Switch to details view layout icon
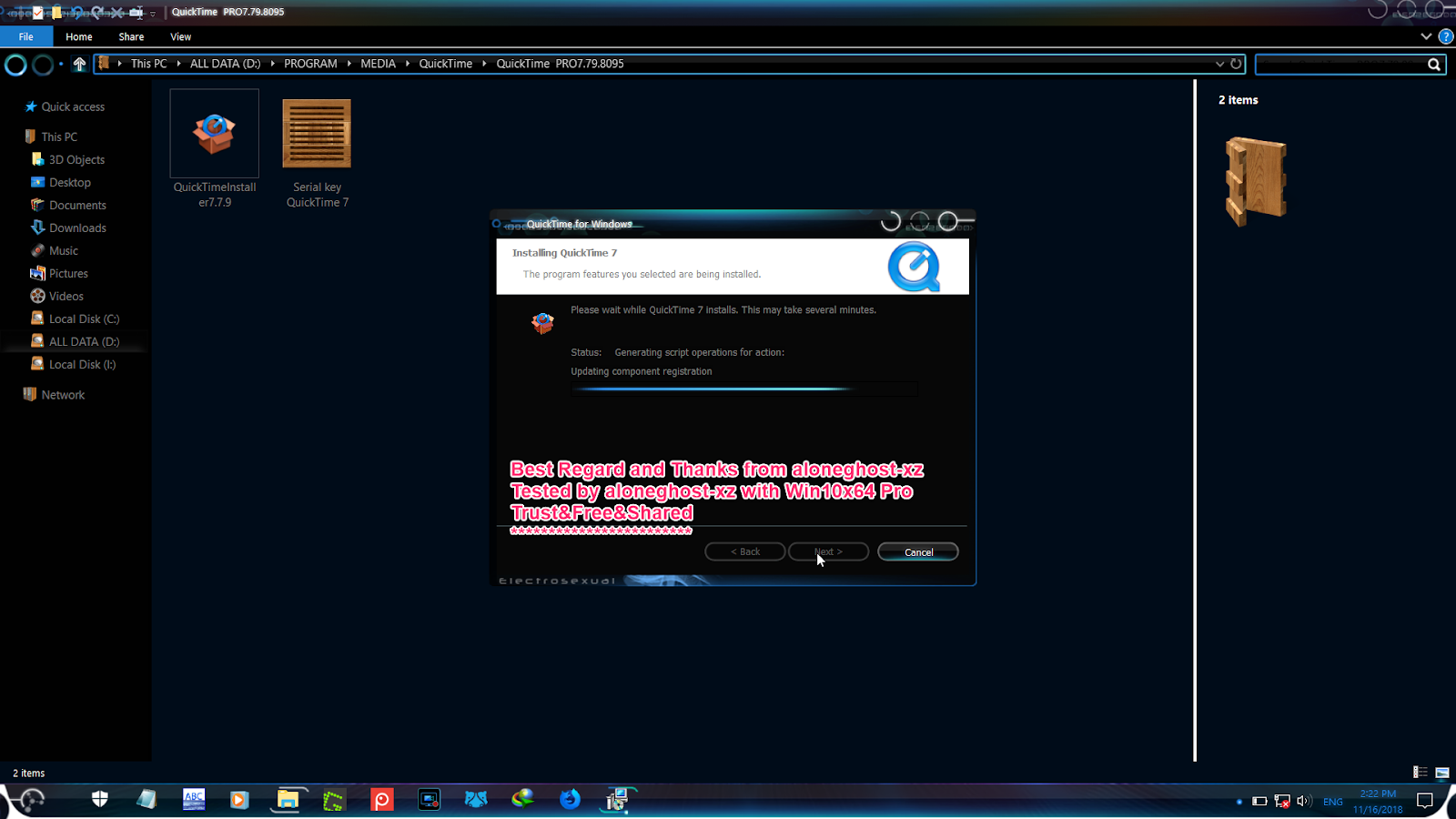 point(1421,772)
